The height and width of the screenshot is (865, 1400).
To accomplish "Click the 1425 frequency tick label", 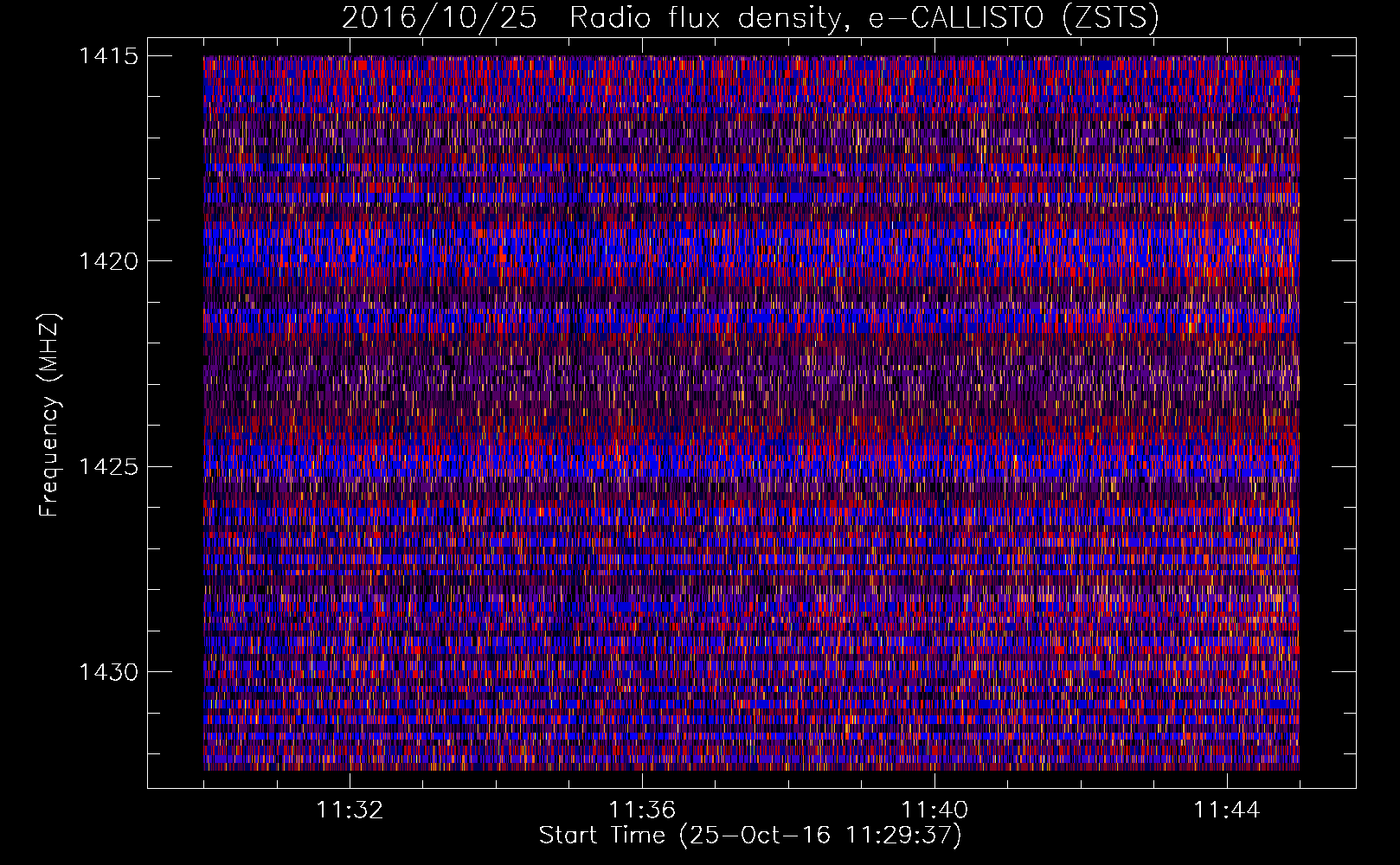I will pos(108,467).
